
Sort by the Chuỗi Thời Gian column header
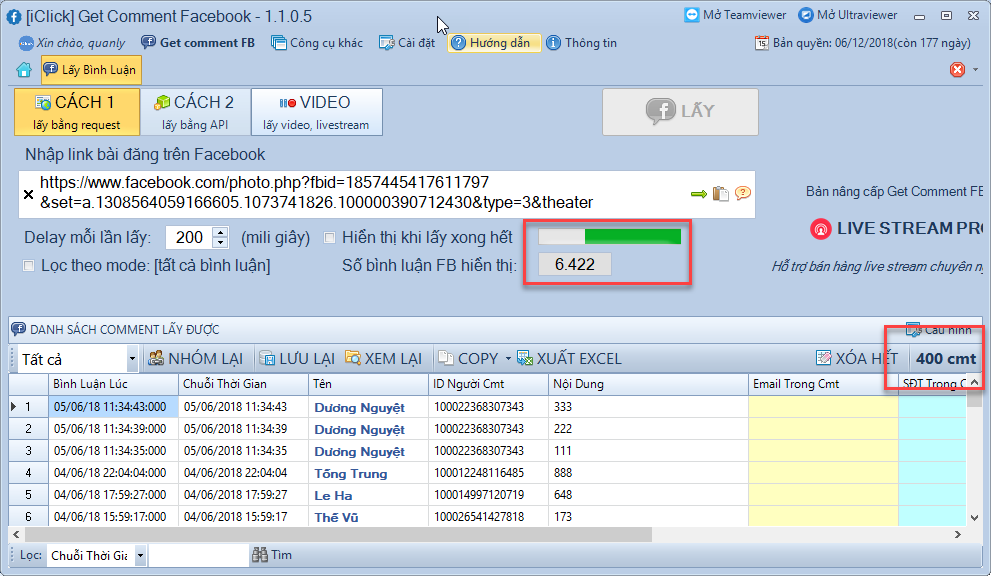[x=244, y=384]
